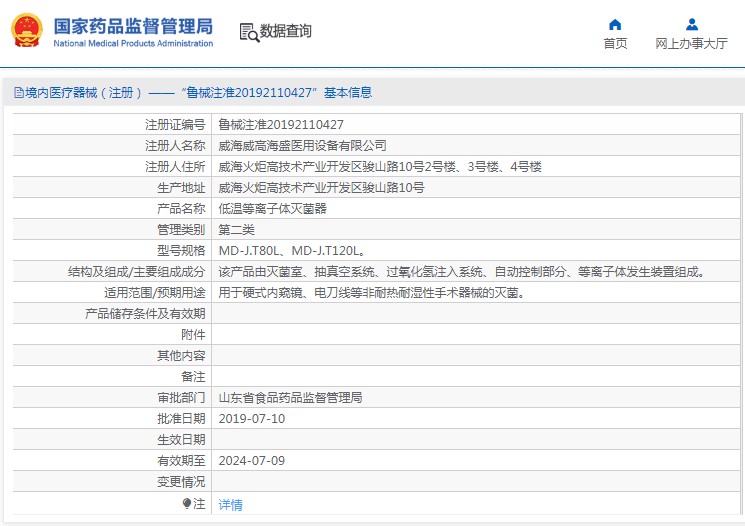
Task: Click the bulb icon beside 注
Action: tap(187, 503)
